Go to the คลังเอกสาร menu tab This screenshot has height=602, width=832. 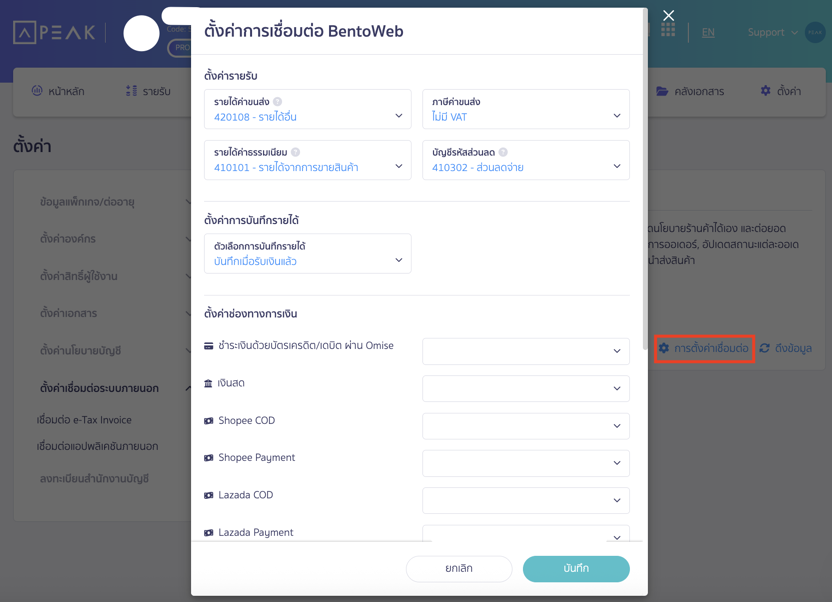click(690, 91)
